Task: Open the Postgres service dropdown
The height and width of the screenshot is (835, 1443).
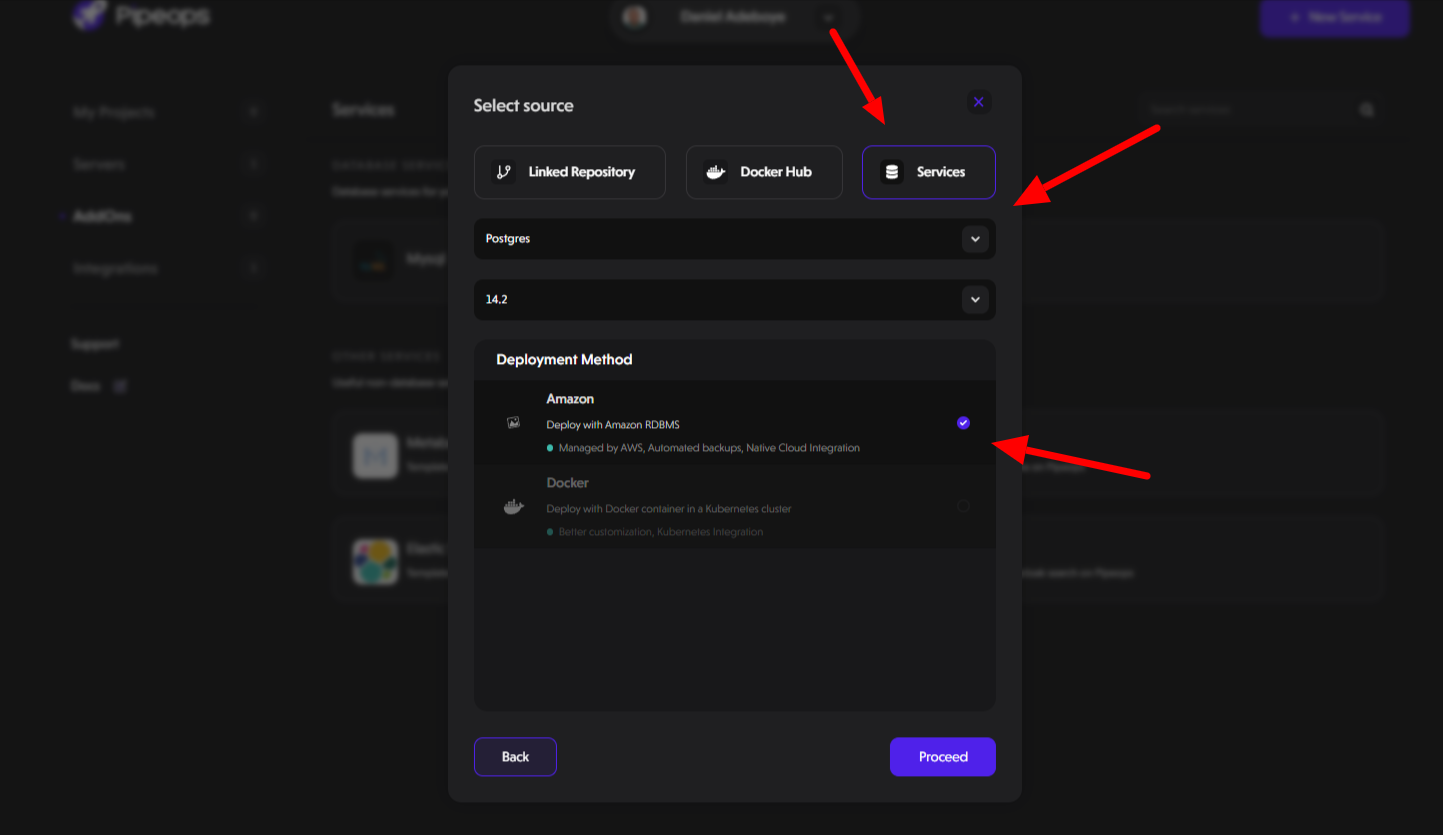Action: pyautogui.click(x=735, y=239)
